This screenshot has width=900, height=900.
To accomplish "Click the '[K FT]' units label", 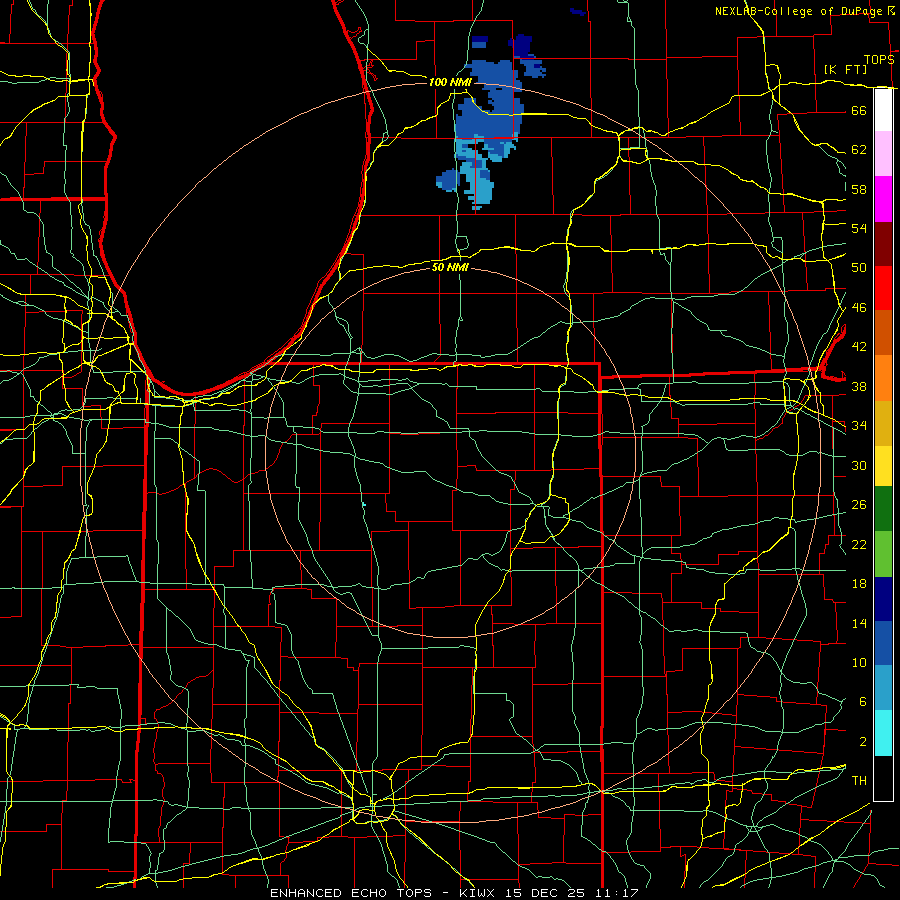I will [x=845, y=70].
